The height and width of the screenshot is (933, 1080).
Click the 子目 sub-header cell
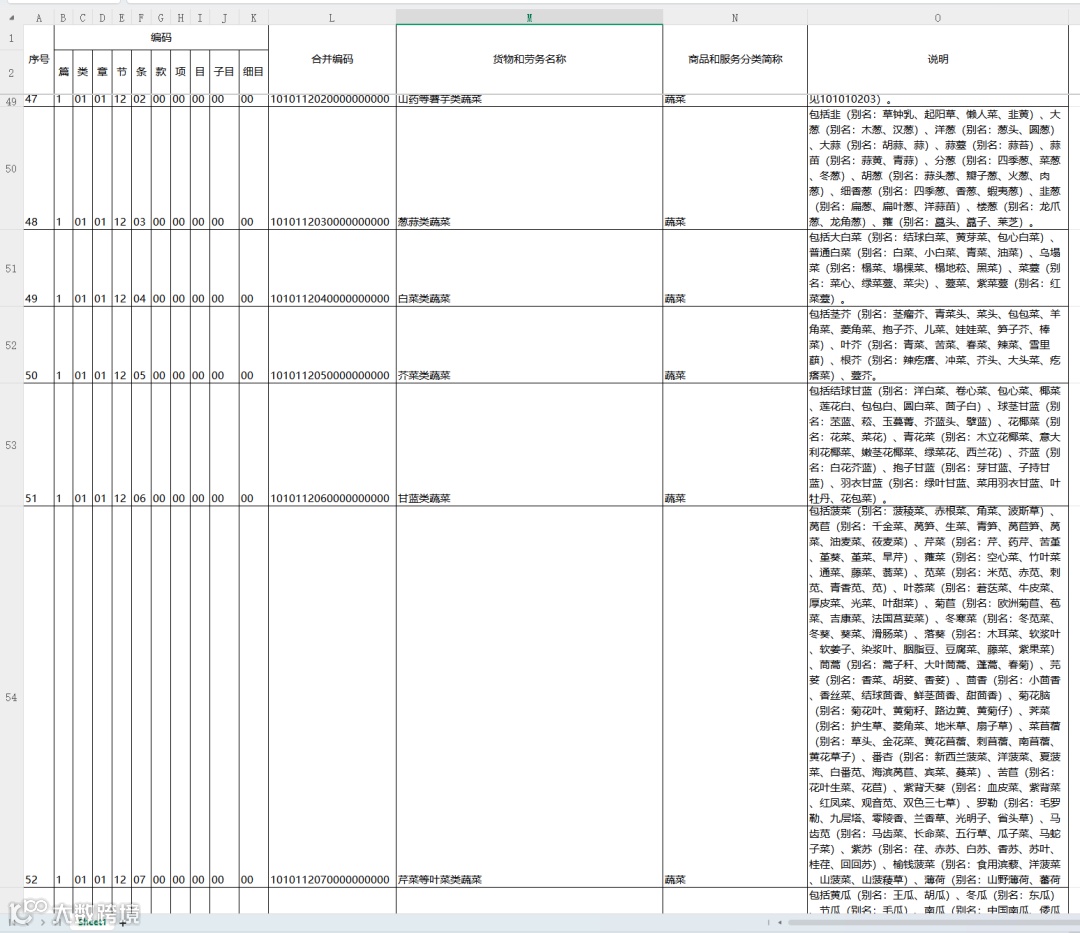click(224, 72)
